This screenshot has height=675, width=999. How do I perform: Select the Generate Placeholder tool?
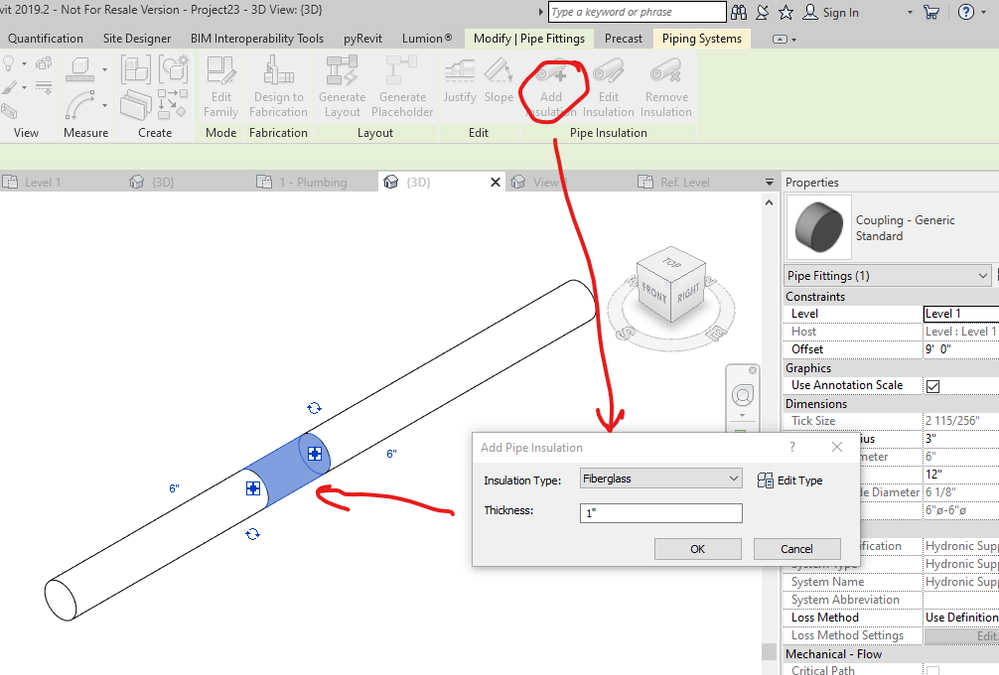point(402,87)
